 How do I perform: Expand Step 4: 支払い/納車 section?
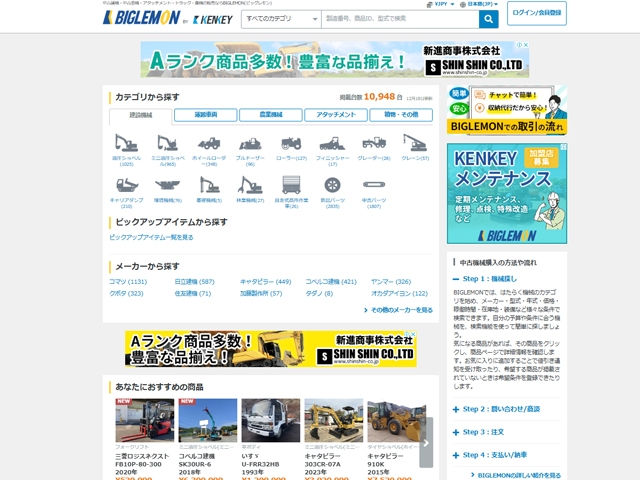[502, 454]
